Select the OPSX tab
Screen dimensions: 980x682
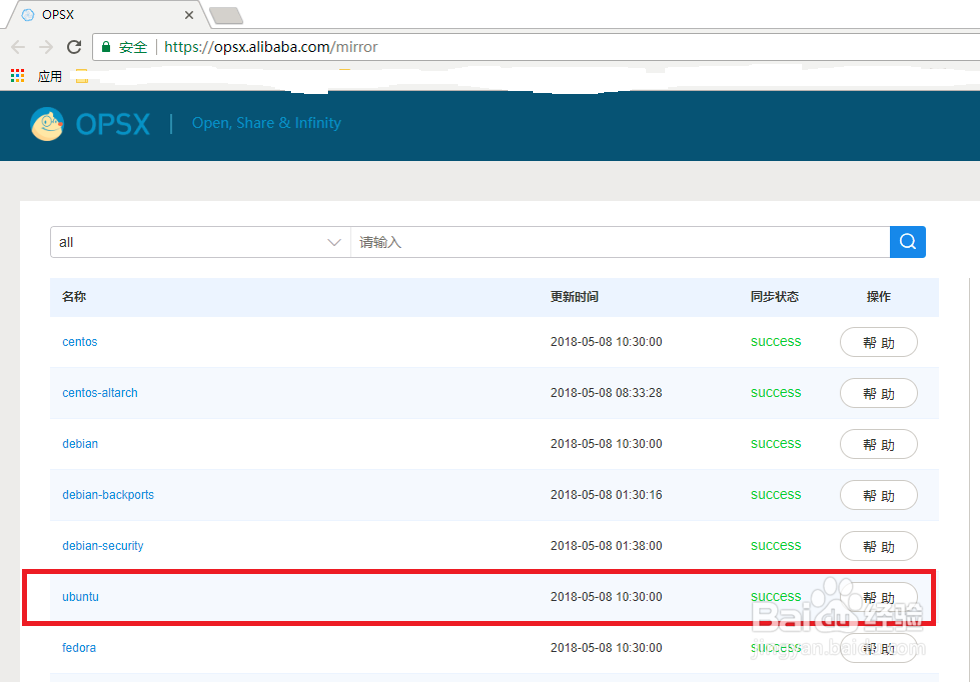(106, 15)
